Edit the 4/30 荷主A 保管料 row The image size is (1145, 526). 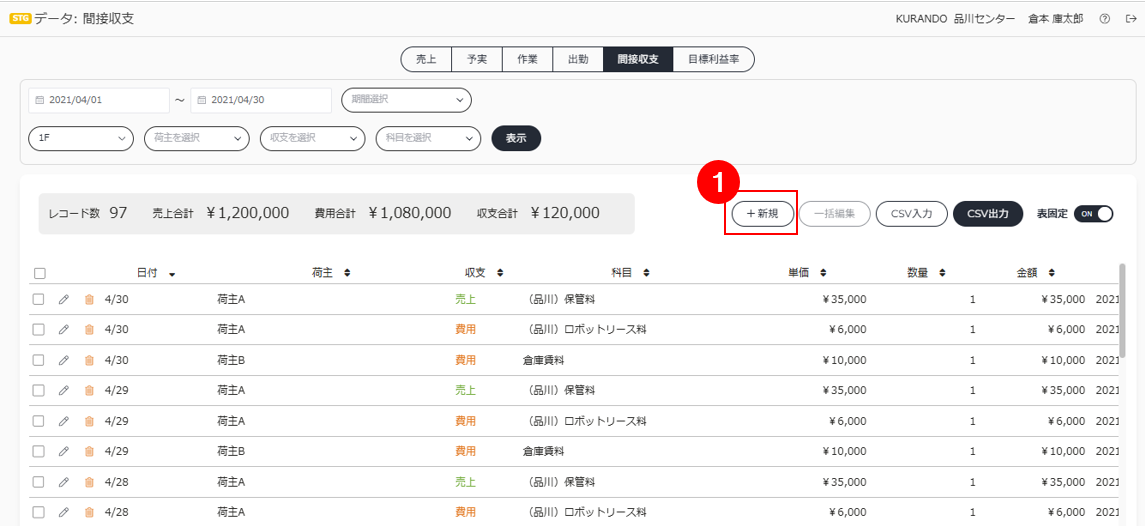coord(64,299)
